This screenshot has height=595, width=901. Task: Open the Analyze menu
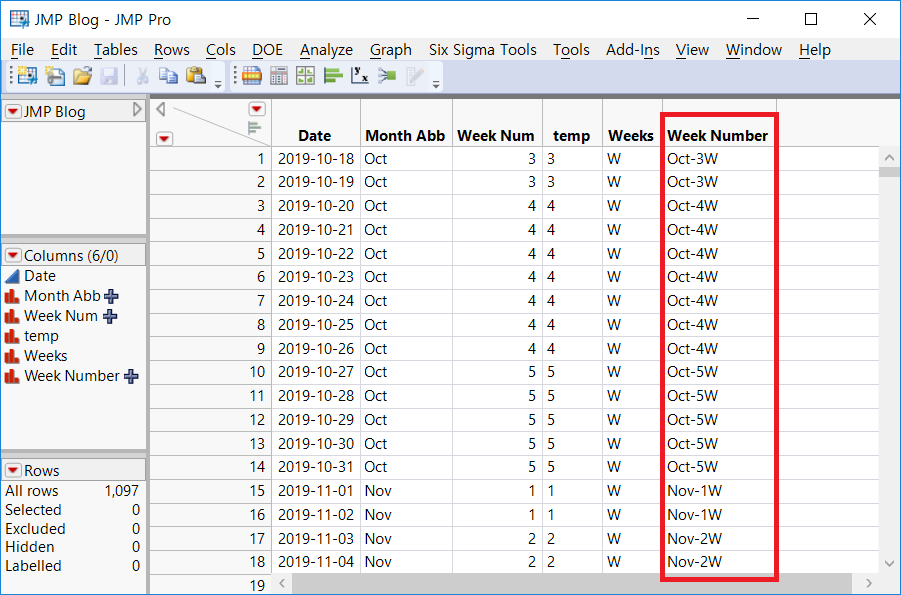click(326, 49)
